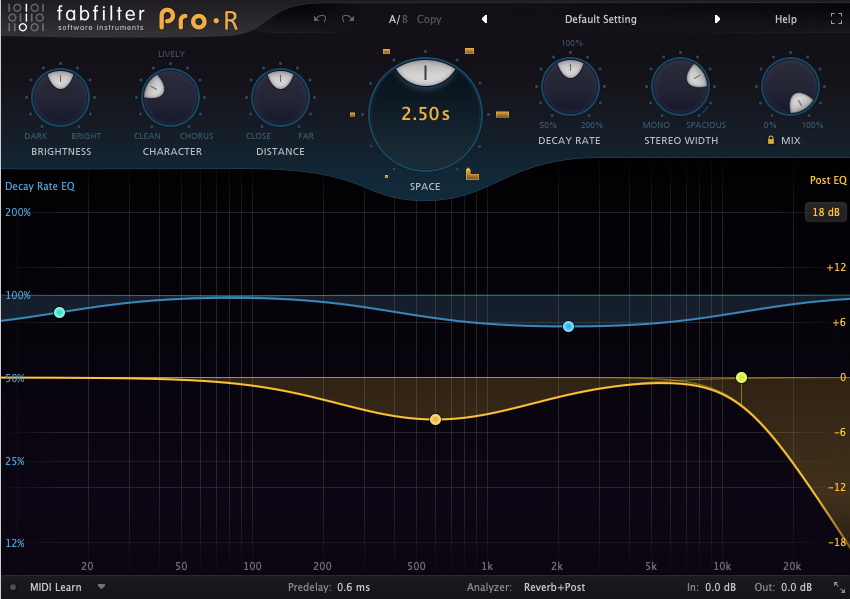Image resolution: width=850 pixels, height=599 pixels.
Task: Click the +12 Post EQ axis label
Action: point(836,267)
